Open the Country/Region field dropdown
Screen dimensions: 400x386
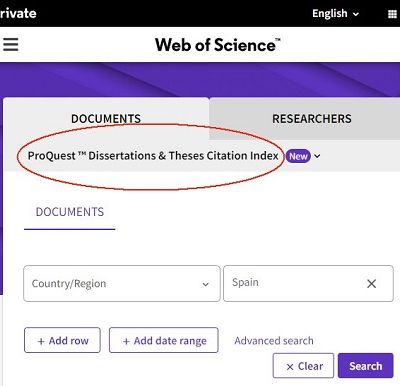point(122,283)
